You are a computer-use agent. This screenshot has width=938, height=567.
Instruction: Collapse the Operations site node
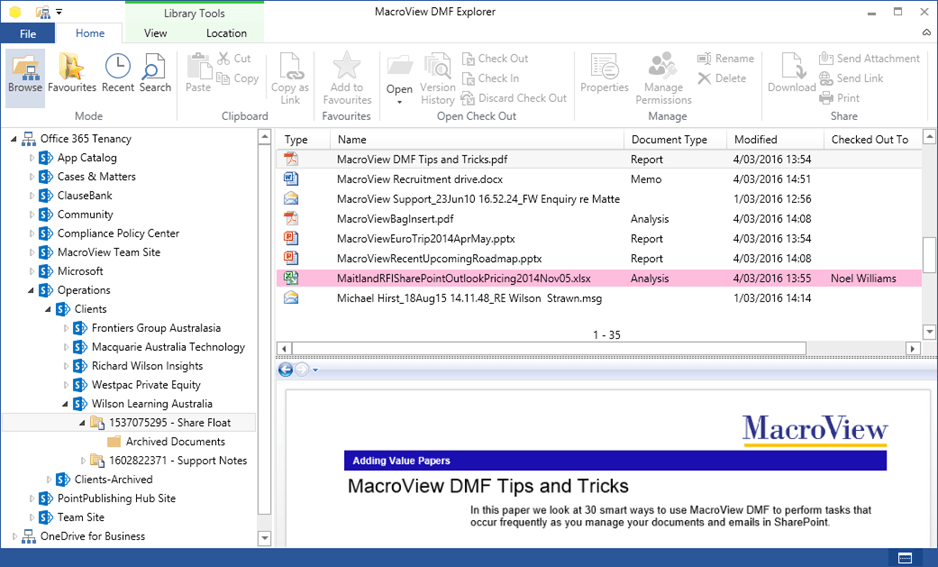pos(31,291)
